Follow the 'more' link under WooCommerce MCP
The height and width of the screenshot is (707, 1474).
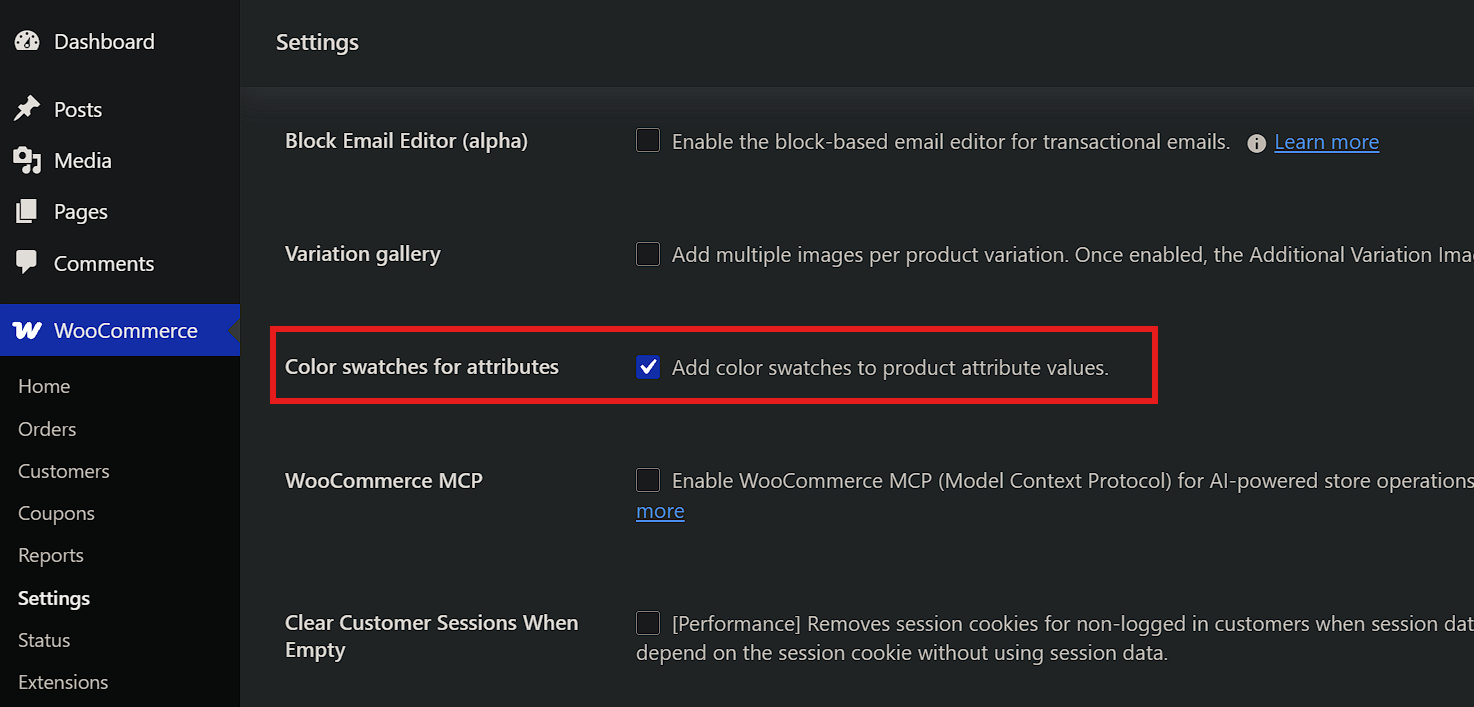point(660,511)
